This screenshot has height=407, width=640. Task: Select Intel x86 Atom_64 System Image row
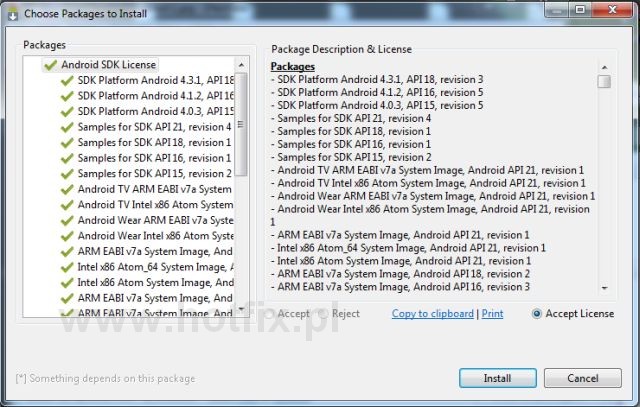pos(156,267)
